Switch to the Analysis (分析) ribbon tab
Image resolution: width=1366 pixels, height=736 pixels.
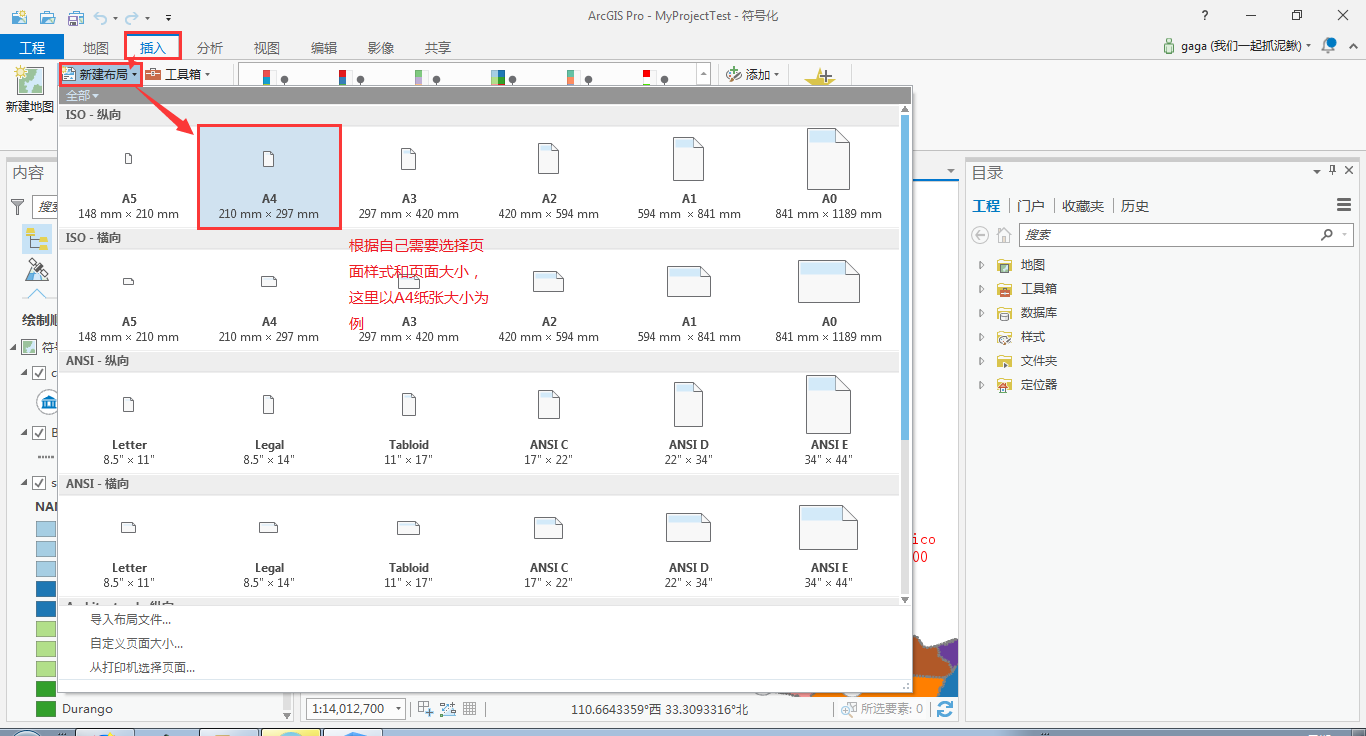(210, 47)
